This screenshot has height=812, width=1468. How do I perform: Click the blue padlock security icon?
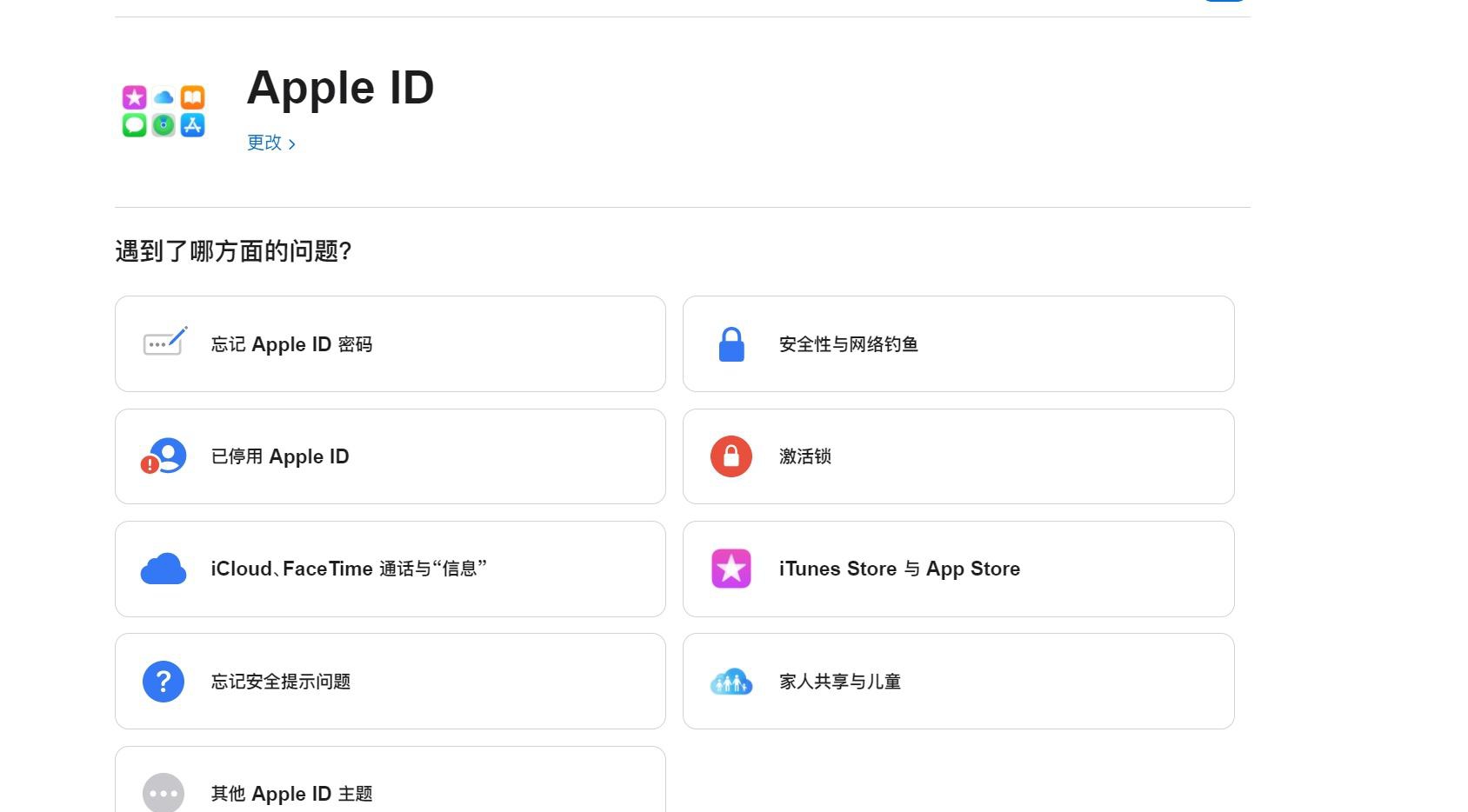click(731, 344)
